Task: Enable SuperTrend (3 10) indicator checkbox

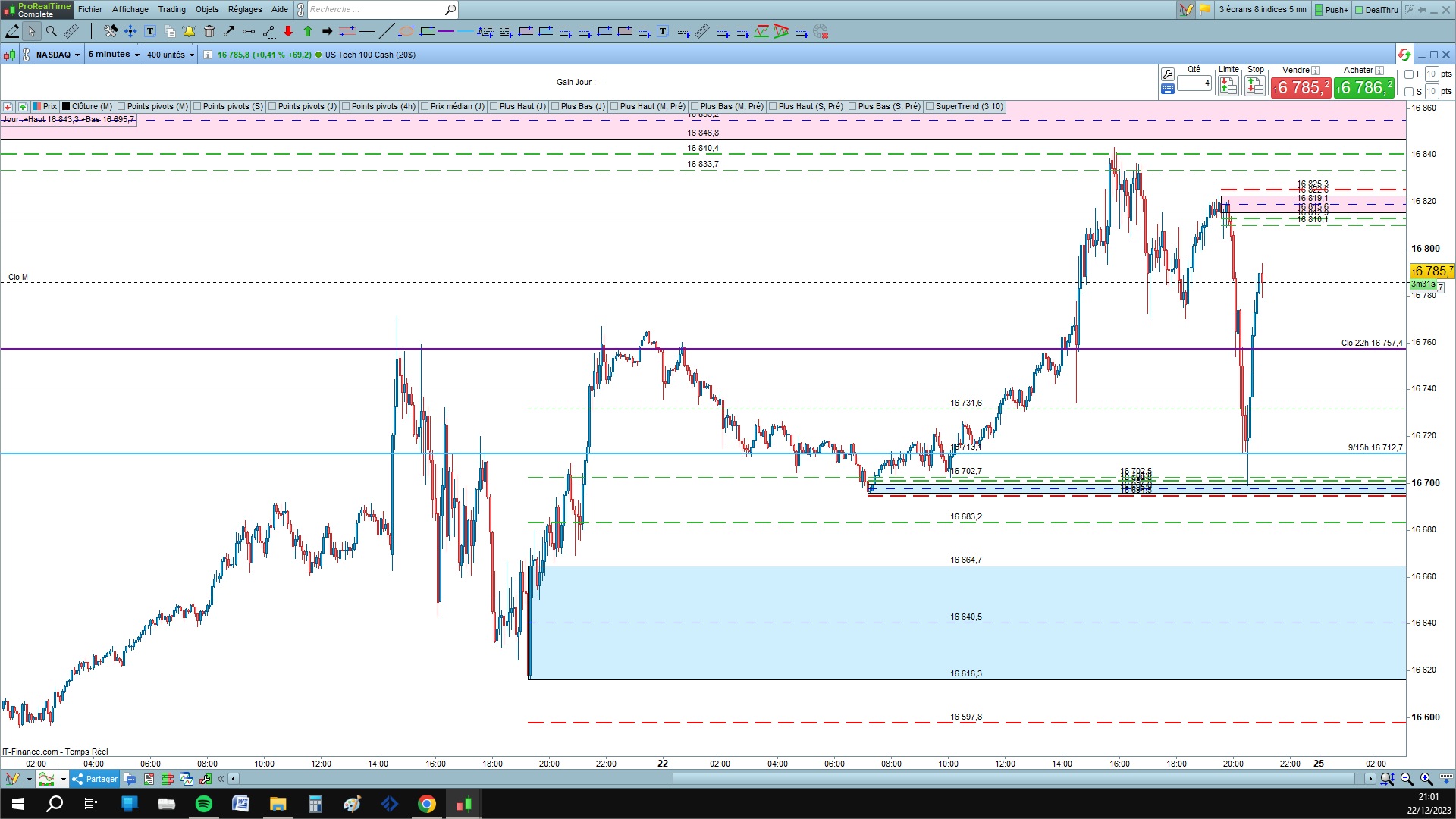Action: (930, 107)
